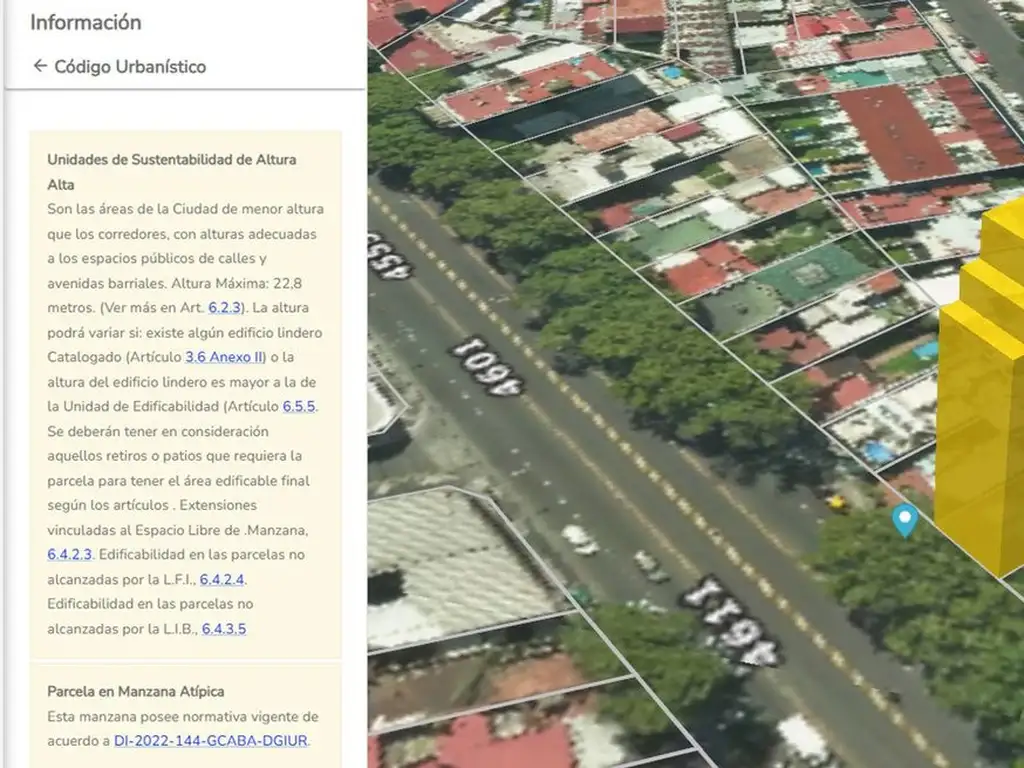Select the Código Urbanístico title text

(x=130, y=66)
